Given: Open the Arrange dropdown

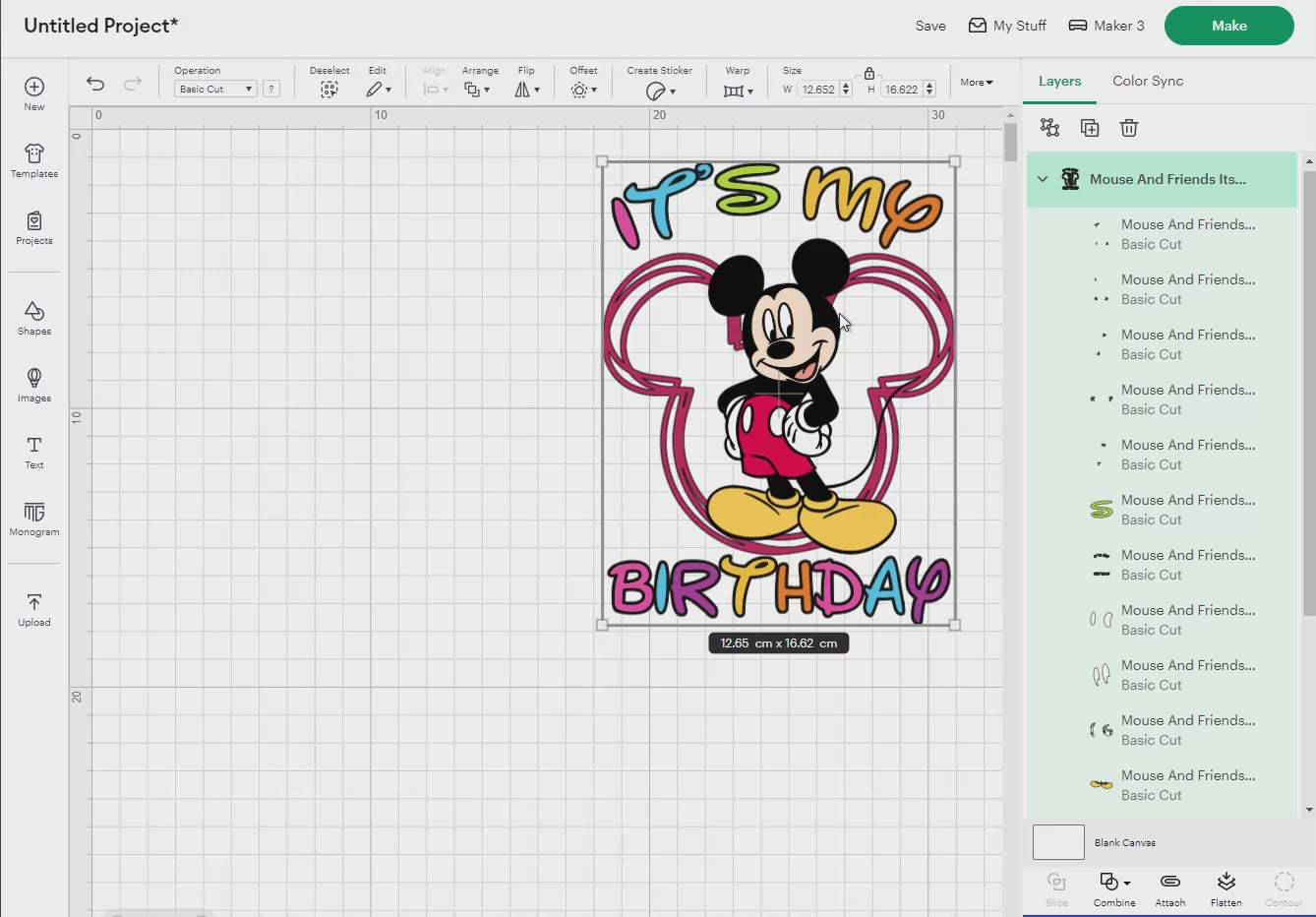Looking at the screenshot, I should pyautogui.click(x=477, y=90).
